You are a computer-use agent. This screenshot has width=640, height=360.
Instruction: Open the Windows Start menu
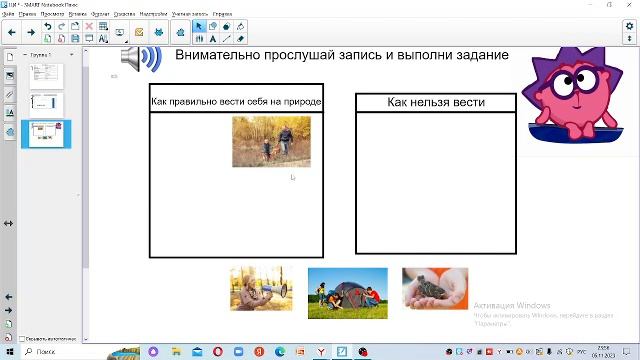point(10,351)
